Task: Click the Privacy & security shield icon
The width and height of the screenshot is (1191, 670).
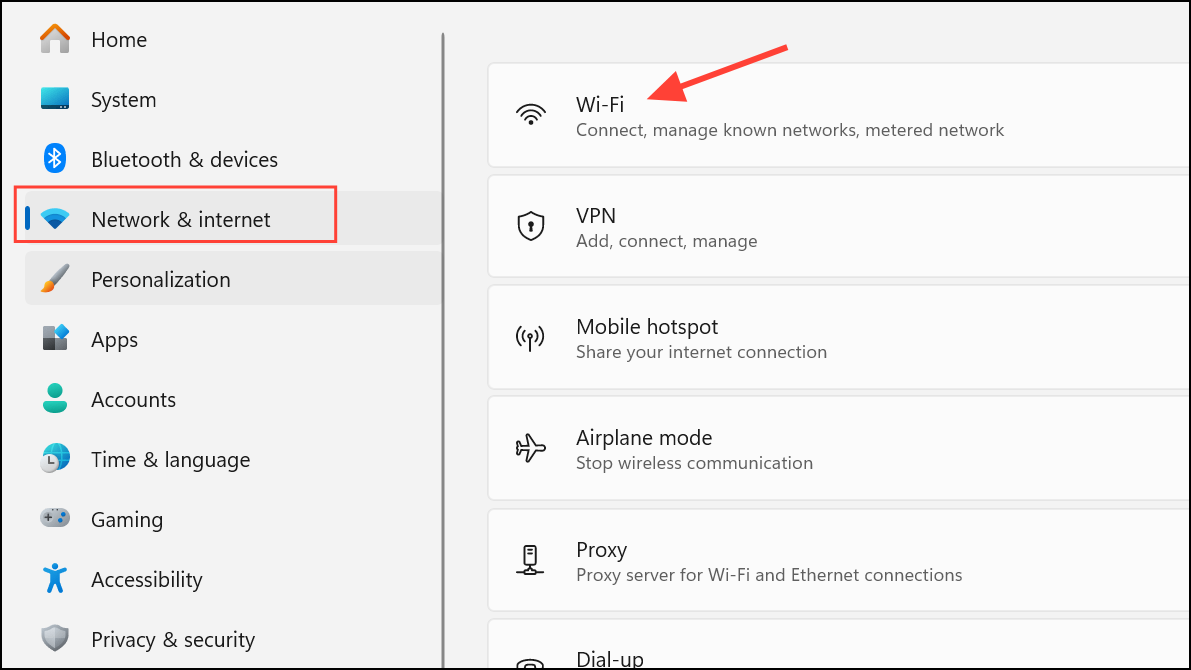Action: [x=54, y=639]
